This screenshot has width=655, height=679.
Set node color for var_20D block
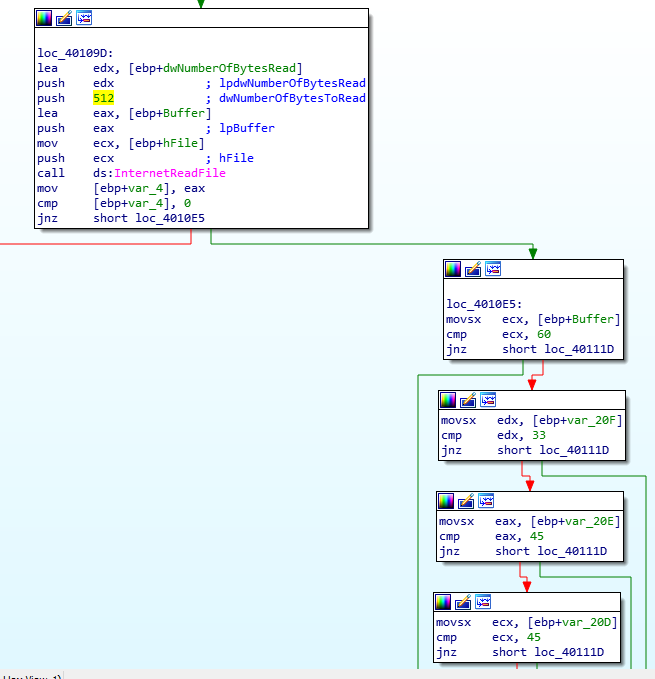[x=443, y=602]
